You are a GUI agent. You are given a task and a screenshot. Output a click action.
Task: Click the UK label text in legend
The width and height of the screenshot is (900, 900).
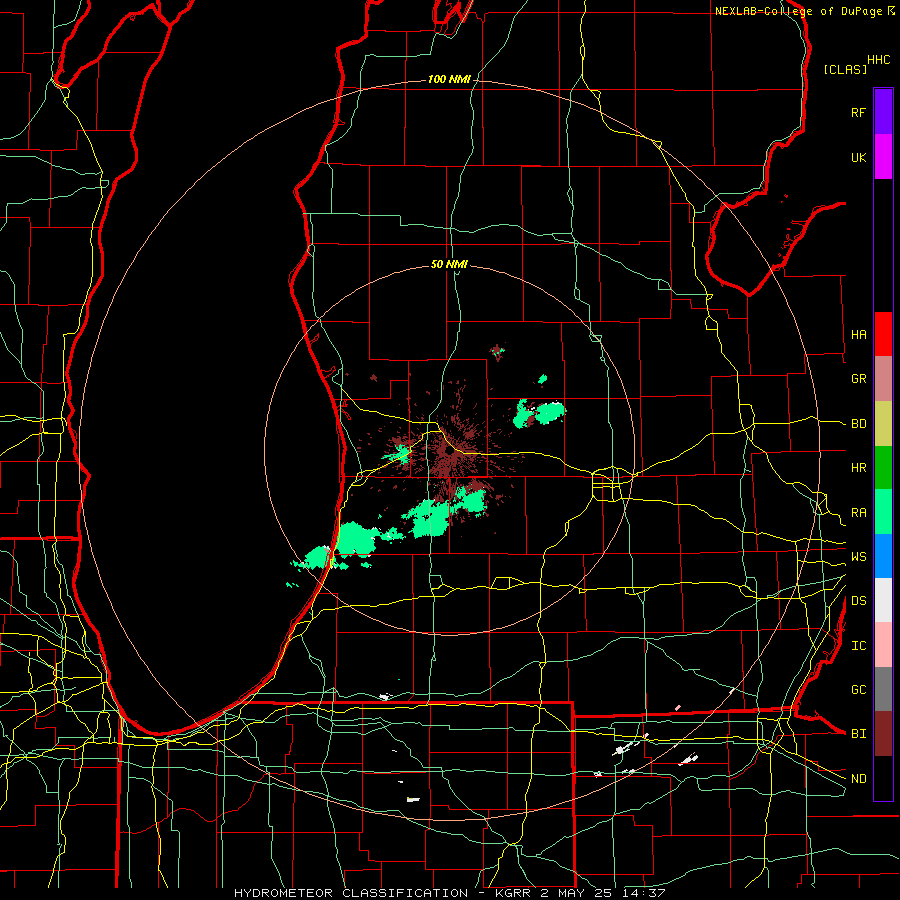[x=858, y=158]
